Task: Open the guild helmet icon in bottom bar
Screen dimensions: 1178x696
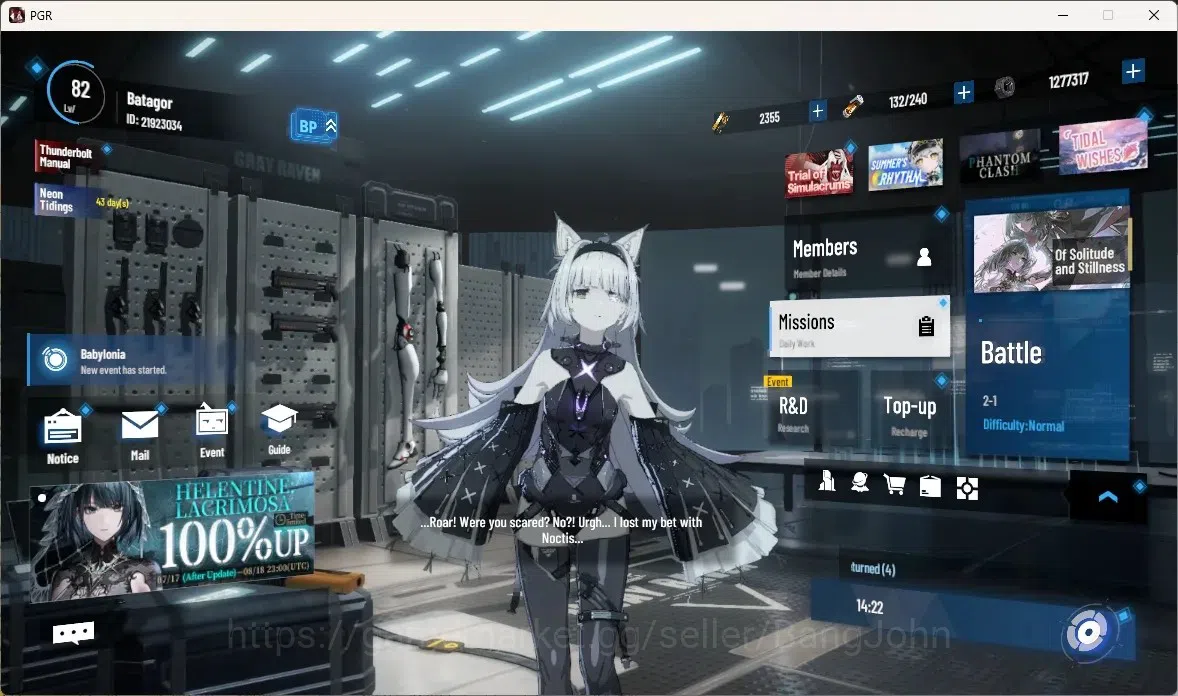Action: 860,483
